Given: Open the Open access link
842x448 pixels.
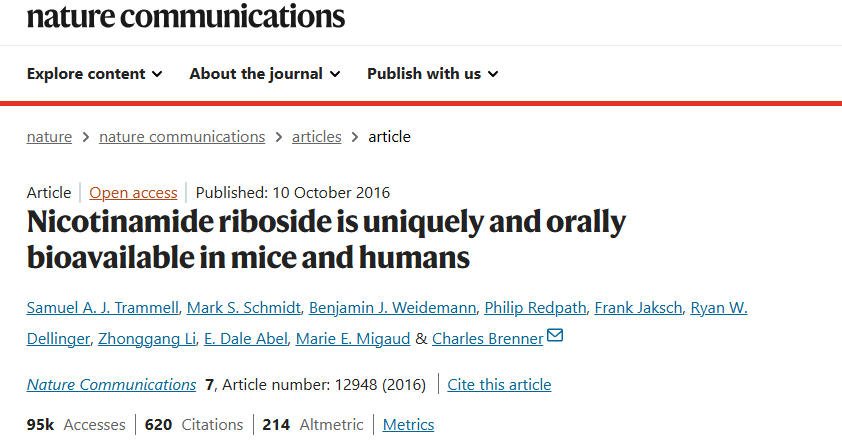Looking at the screenshot, I should 133,193.
